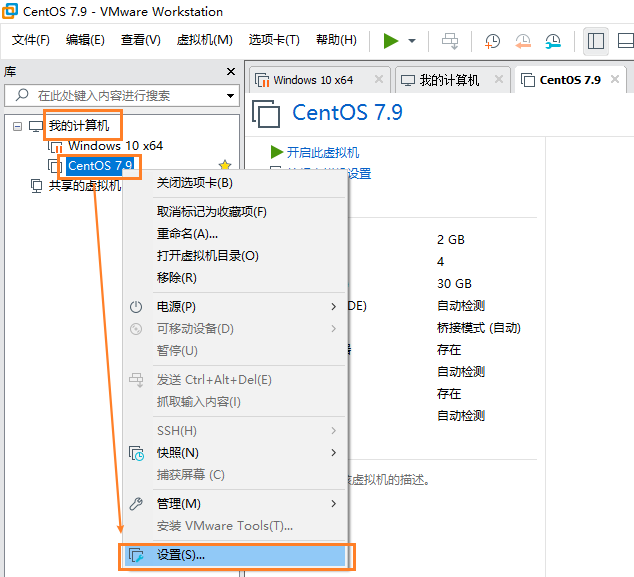Click the snapshot icon beside 快照(N)
The image size is (634, 577).
[x=136, y=453]
